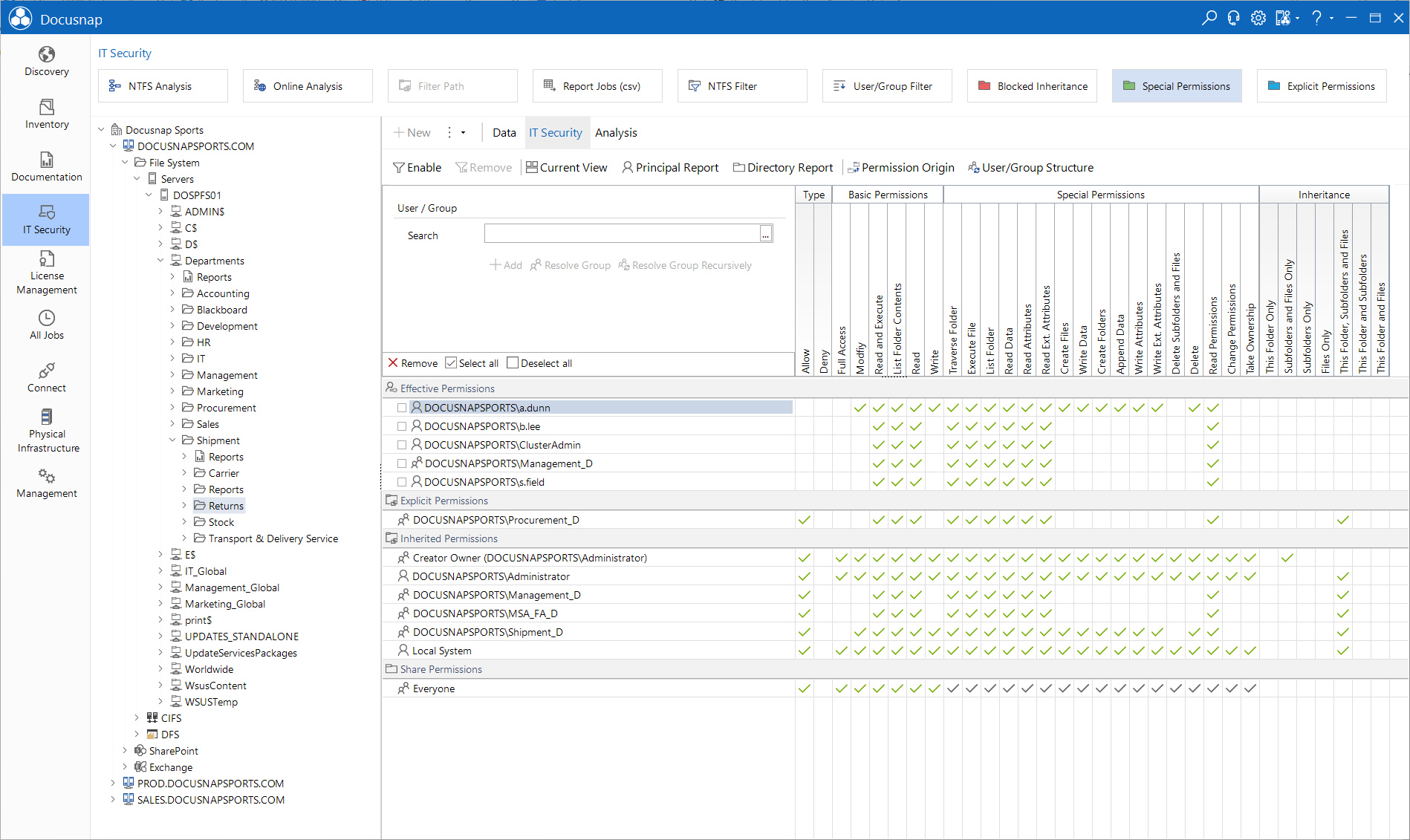Screen dimensions: 1410x840
Task: Click Enable filter funnel button
Action: 418,168
